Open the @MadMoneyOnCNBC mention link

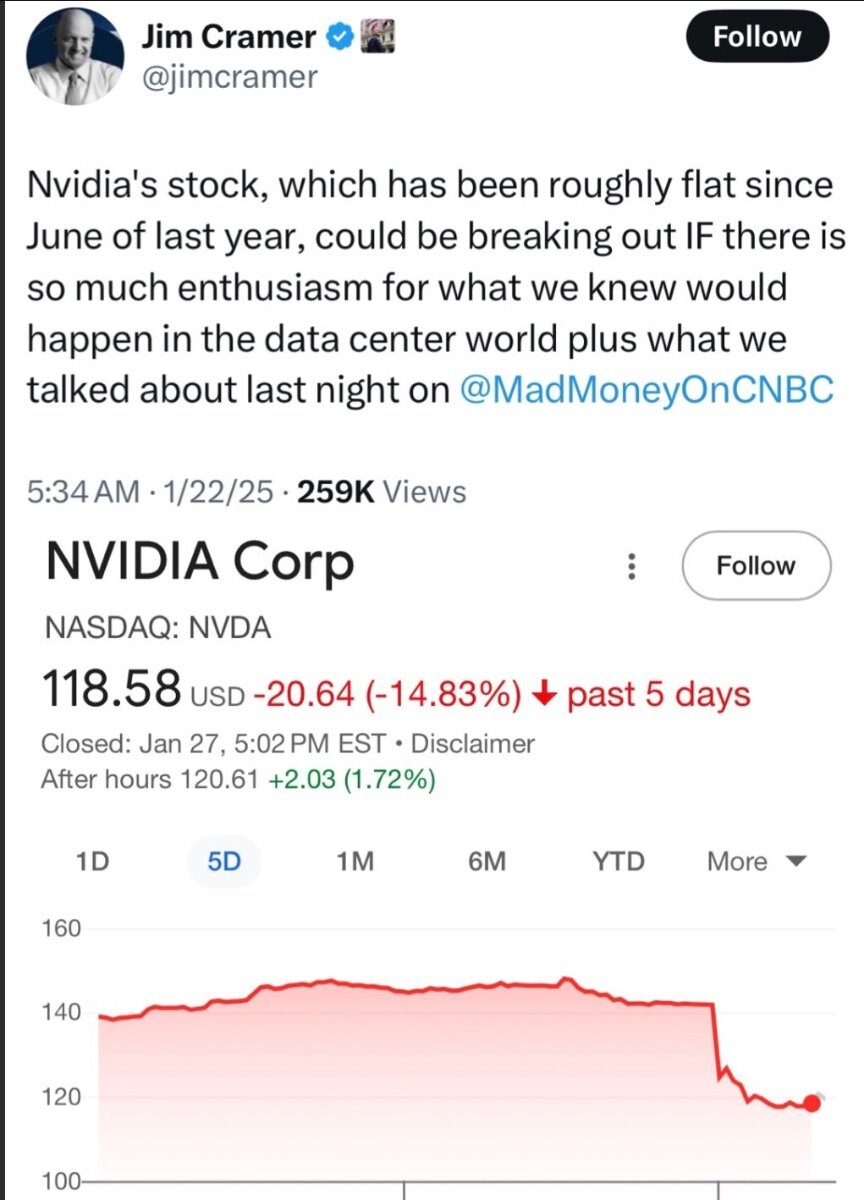point(646,390)
